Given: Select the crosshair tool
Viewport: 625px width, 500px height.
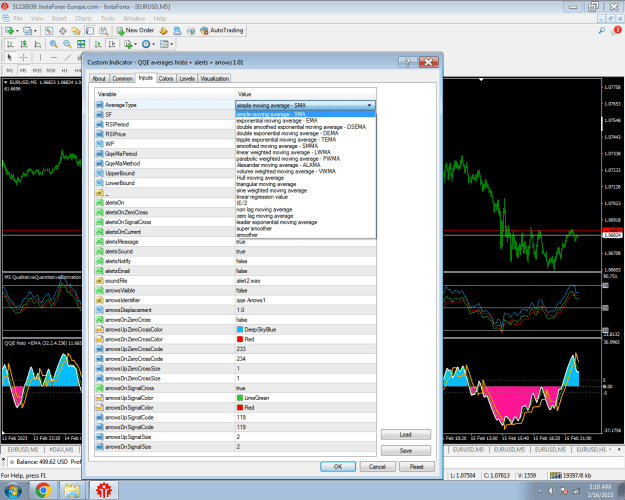Looking at the screenshot, I should point(24,57).
